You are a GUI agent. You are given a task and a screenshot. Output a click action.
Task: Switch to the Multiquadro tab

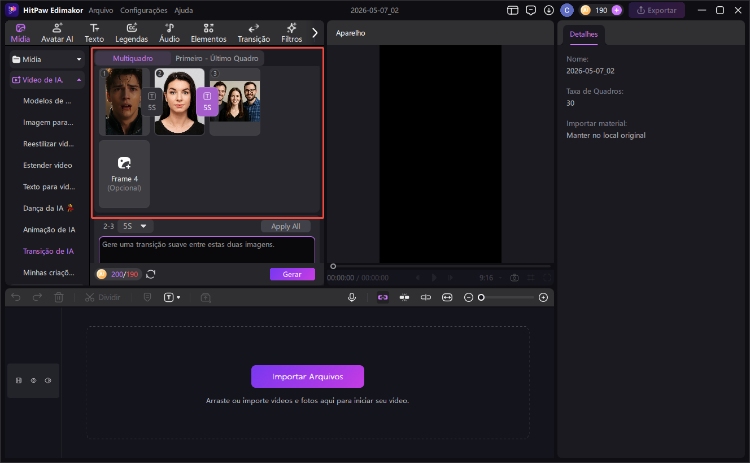point(133,58)
